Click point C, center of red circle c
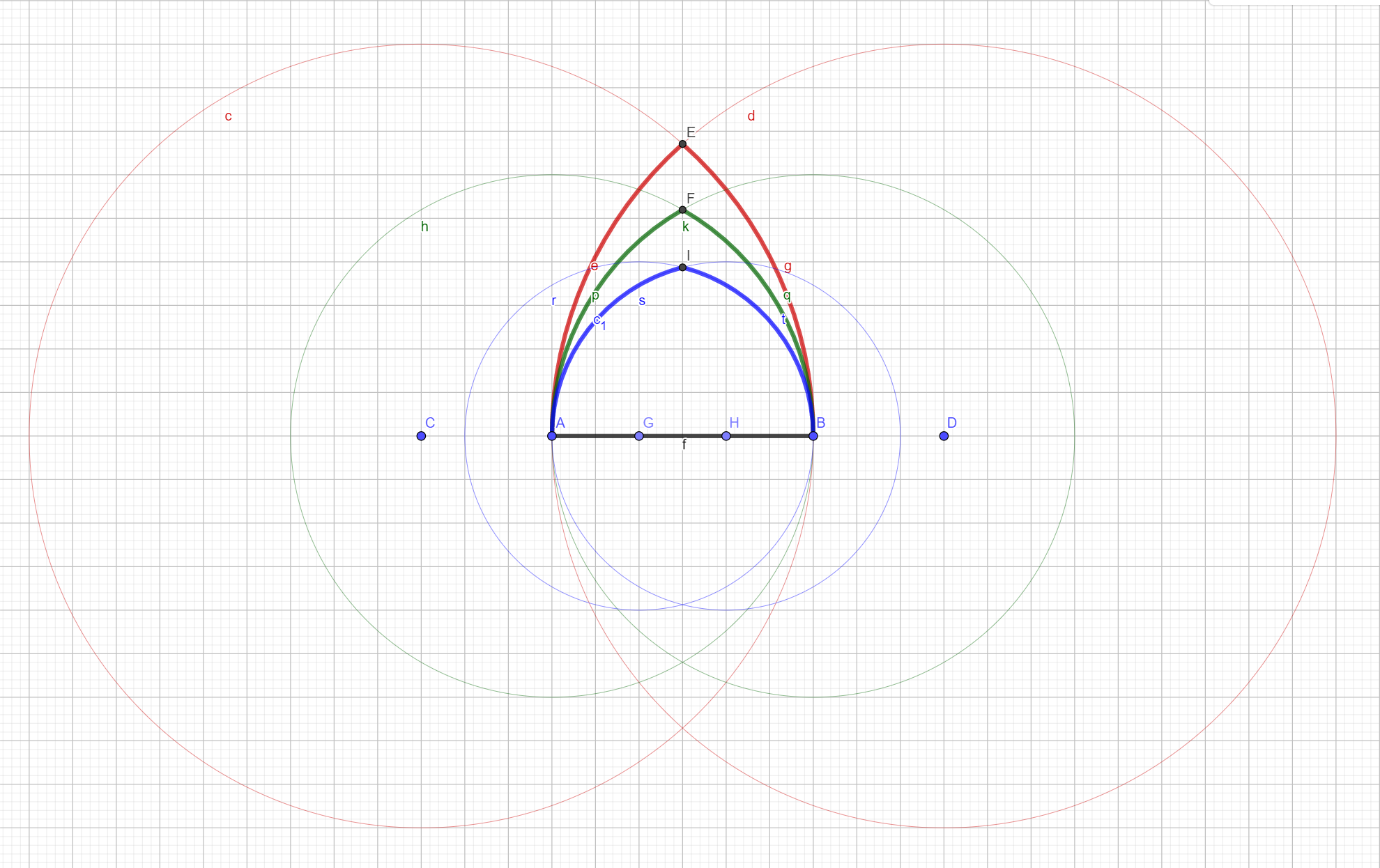 click(421, 436)
